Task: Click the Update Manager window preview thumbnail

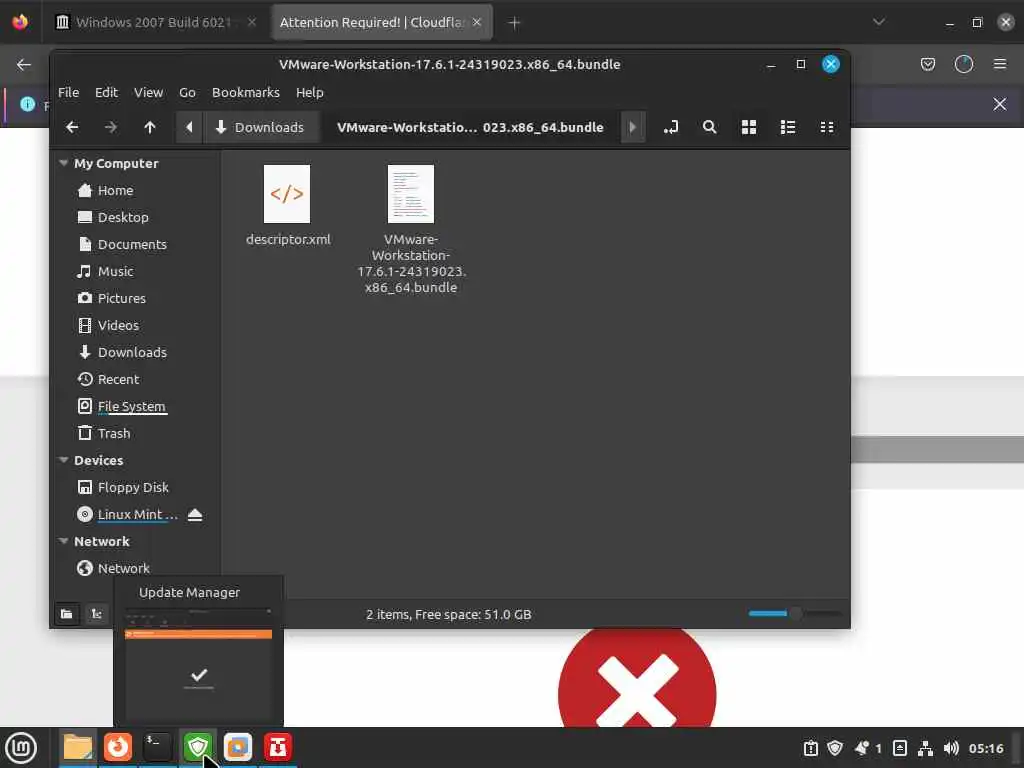Action: point(199,664)
